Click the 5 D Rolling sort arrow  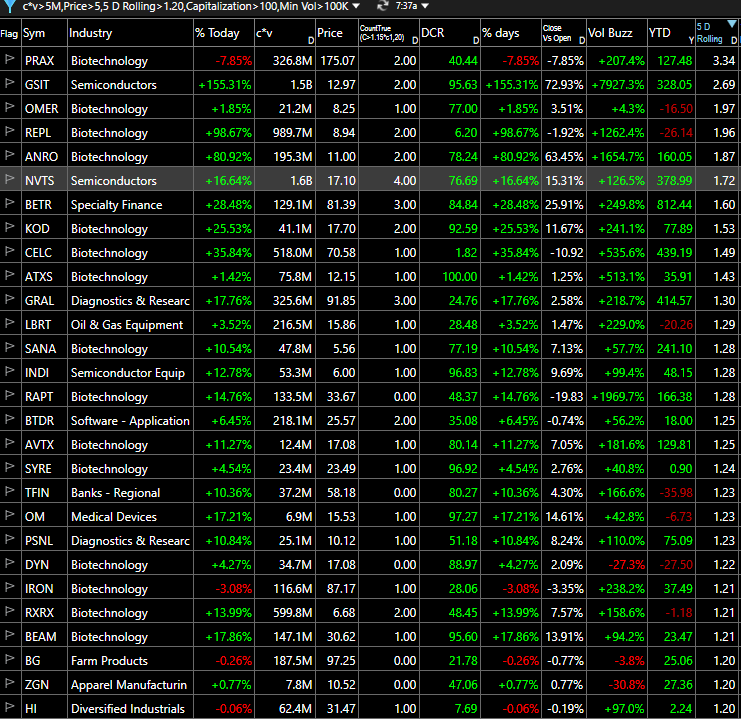(732, 24)
